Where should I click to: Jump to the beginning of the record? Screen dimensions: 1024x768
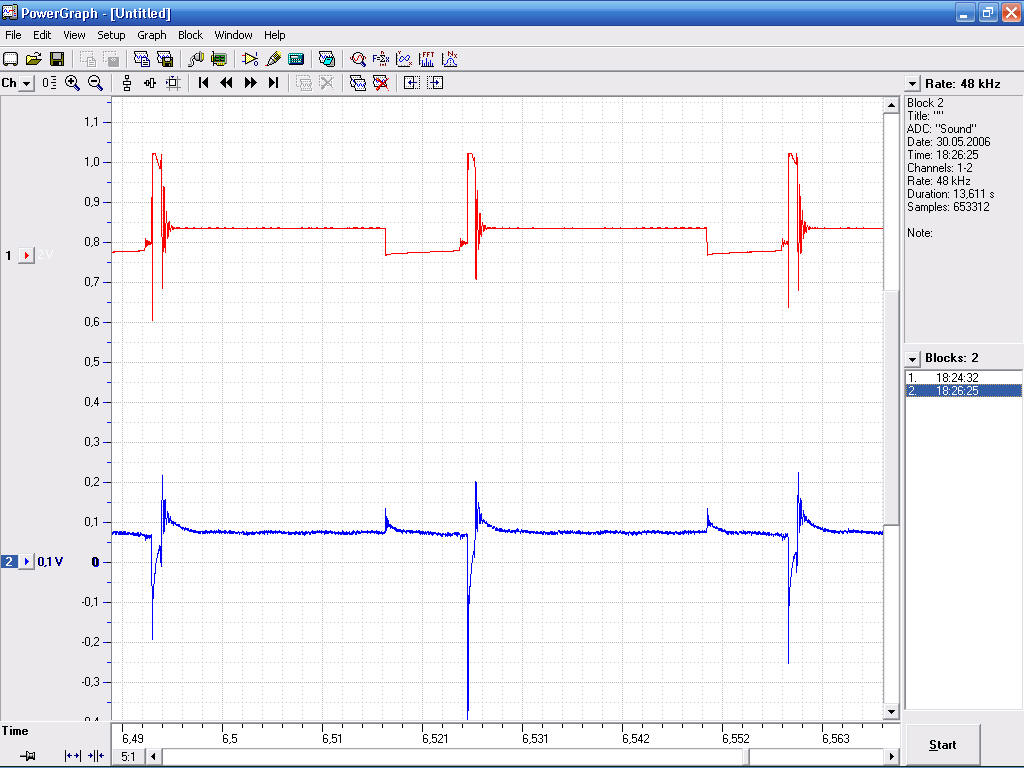coord(204,83)
